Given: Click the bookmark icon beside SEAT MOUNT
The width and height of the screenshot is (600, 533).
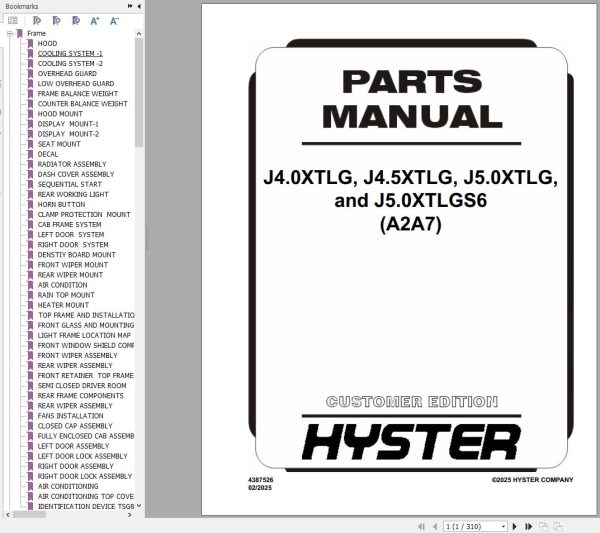Looking at the screenshot, I should point(31,144).
